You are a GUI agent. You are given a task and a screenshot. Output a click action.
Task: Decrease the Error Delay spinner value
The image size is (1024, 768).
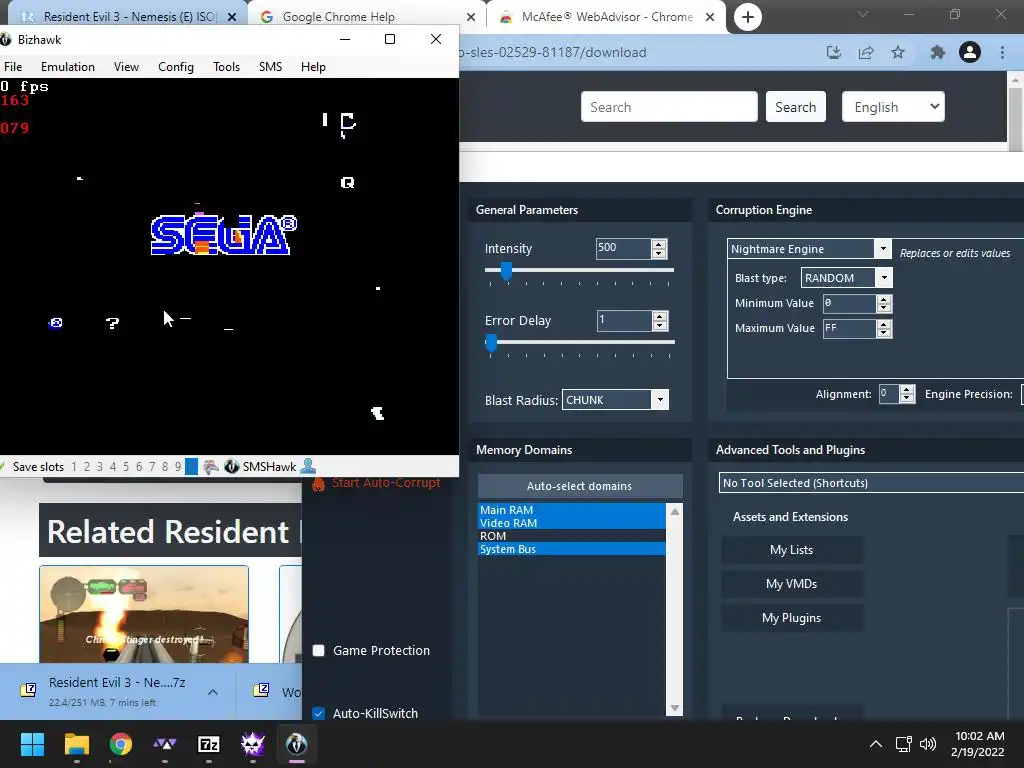tap(660, 325)
